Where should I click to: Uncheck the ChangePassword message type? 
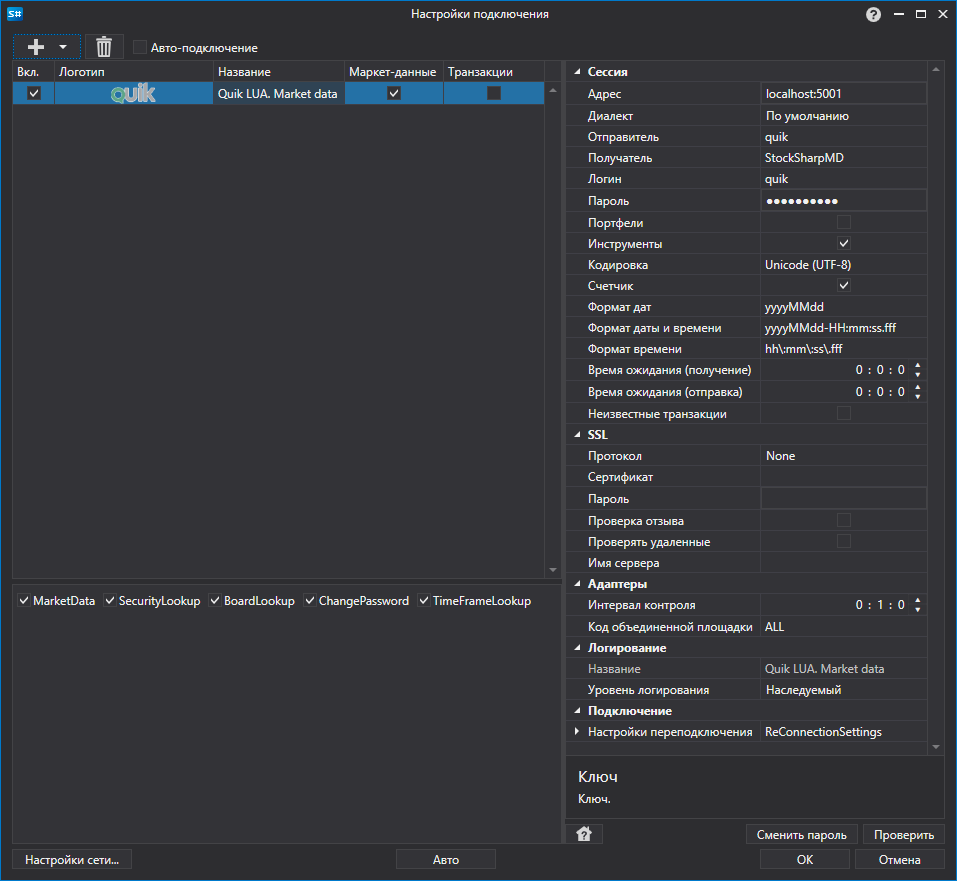pos(310,601)
